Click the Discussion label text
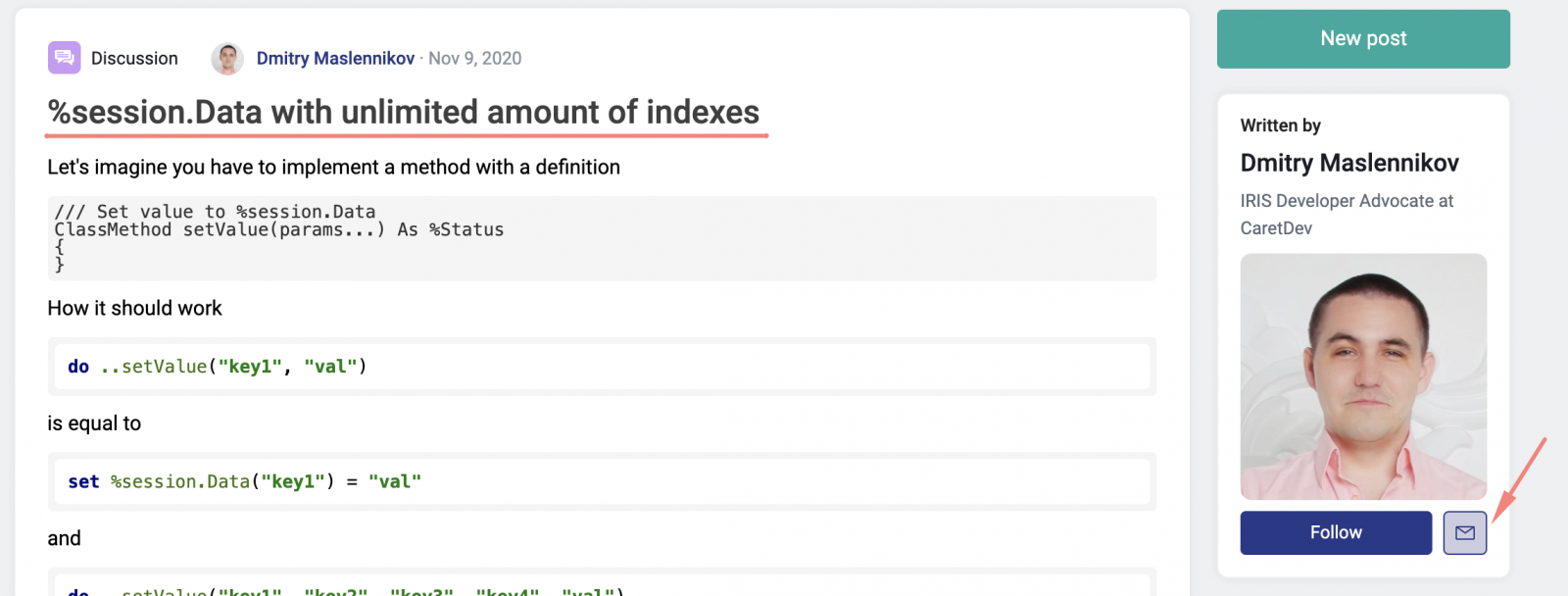The image size is (1568, 596). 134,59
